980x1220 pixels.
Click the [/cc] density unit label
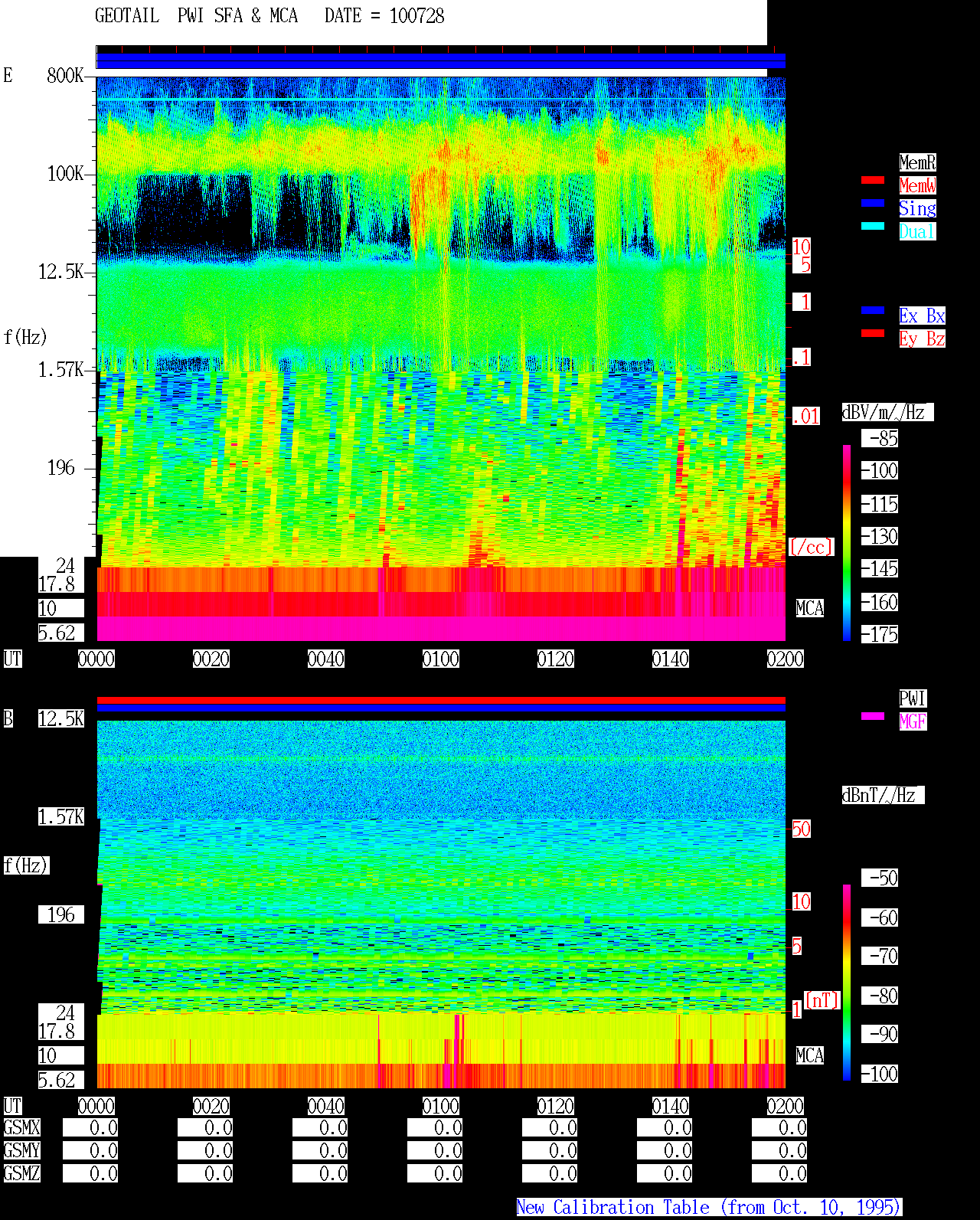coord(811,547)
